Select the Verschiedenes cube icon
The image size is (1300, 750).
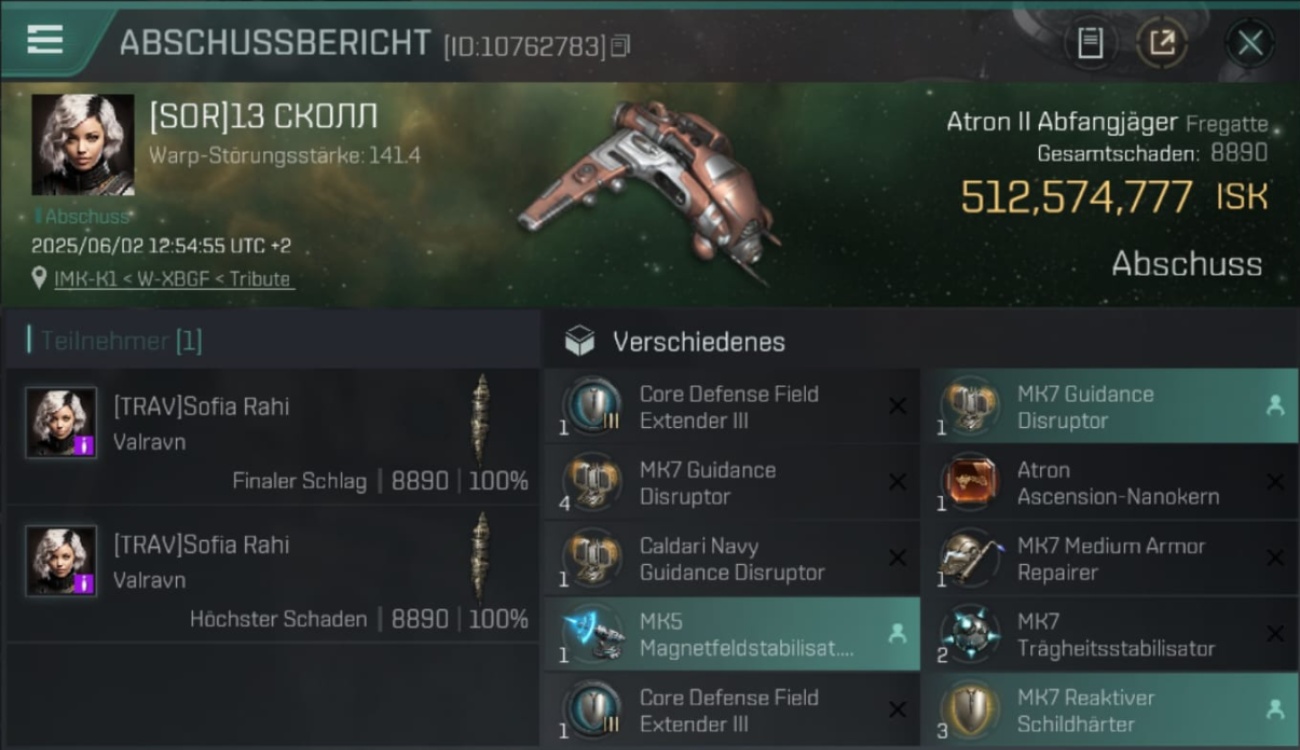[x=579, y=342]
